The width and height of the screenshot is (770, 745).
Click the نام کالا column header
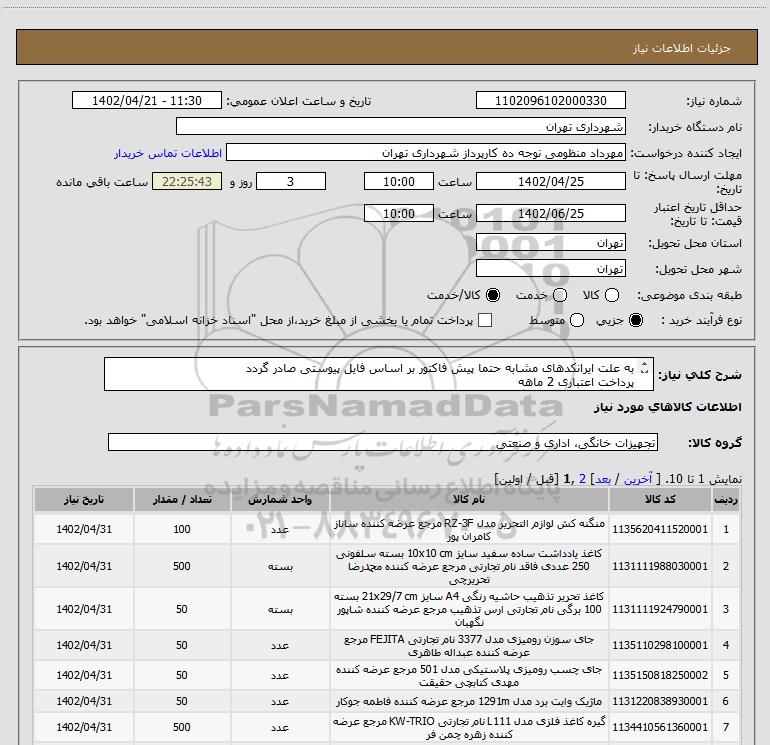(469, 499)
